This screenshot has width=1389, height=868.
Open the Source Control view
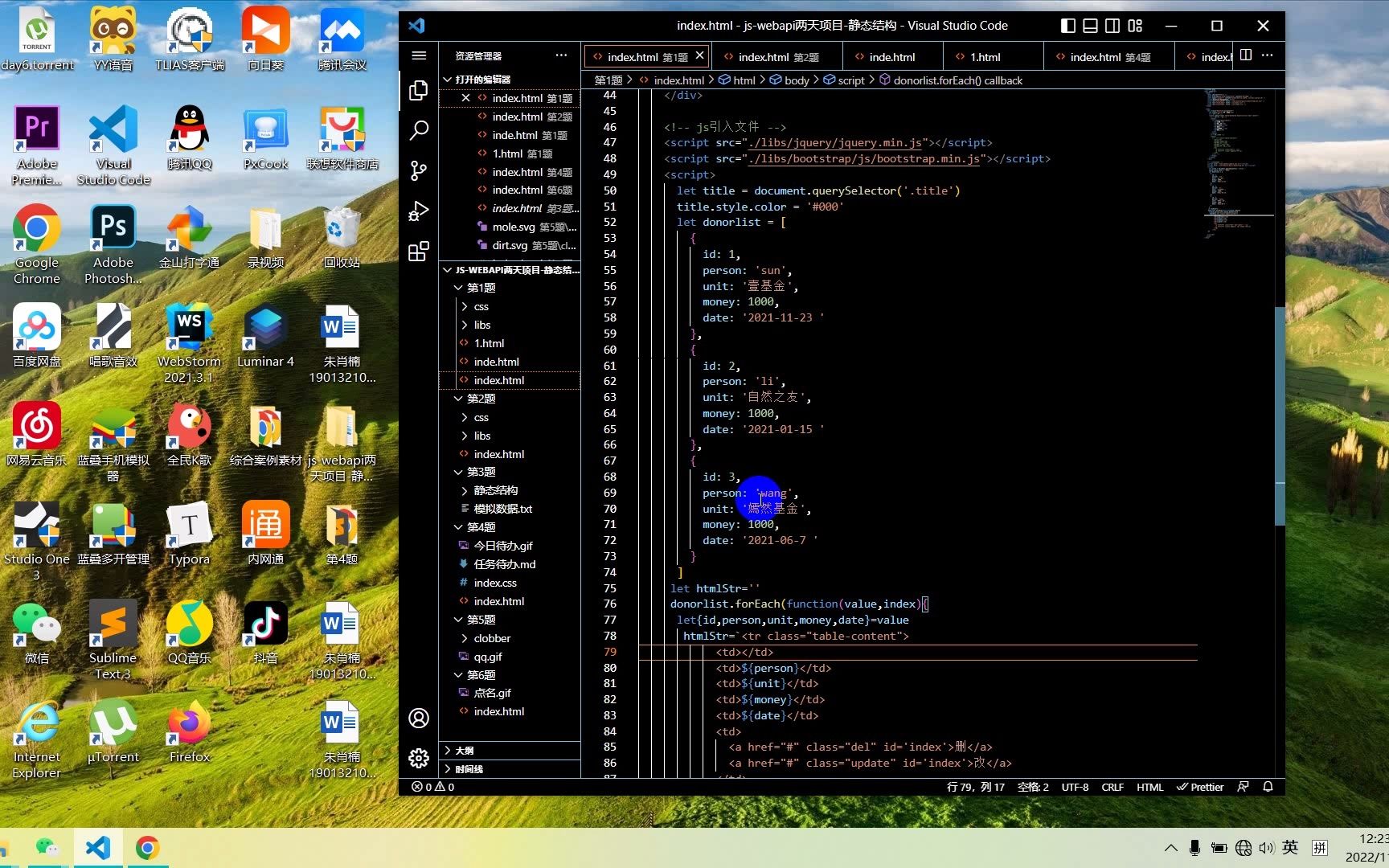pos(419,170)
